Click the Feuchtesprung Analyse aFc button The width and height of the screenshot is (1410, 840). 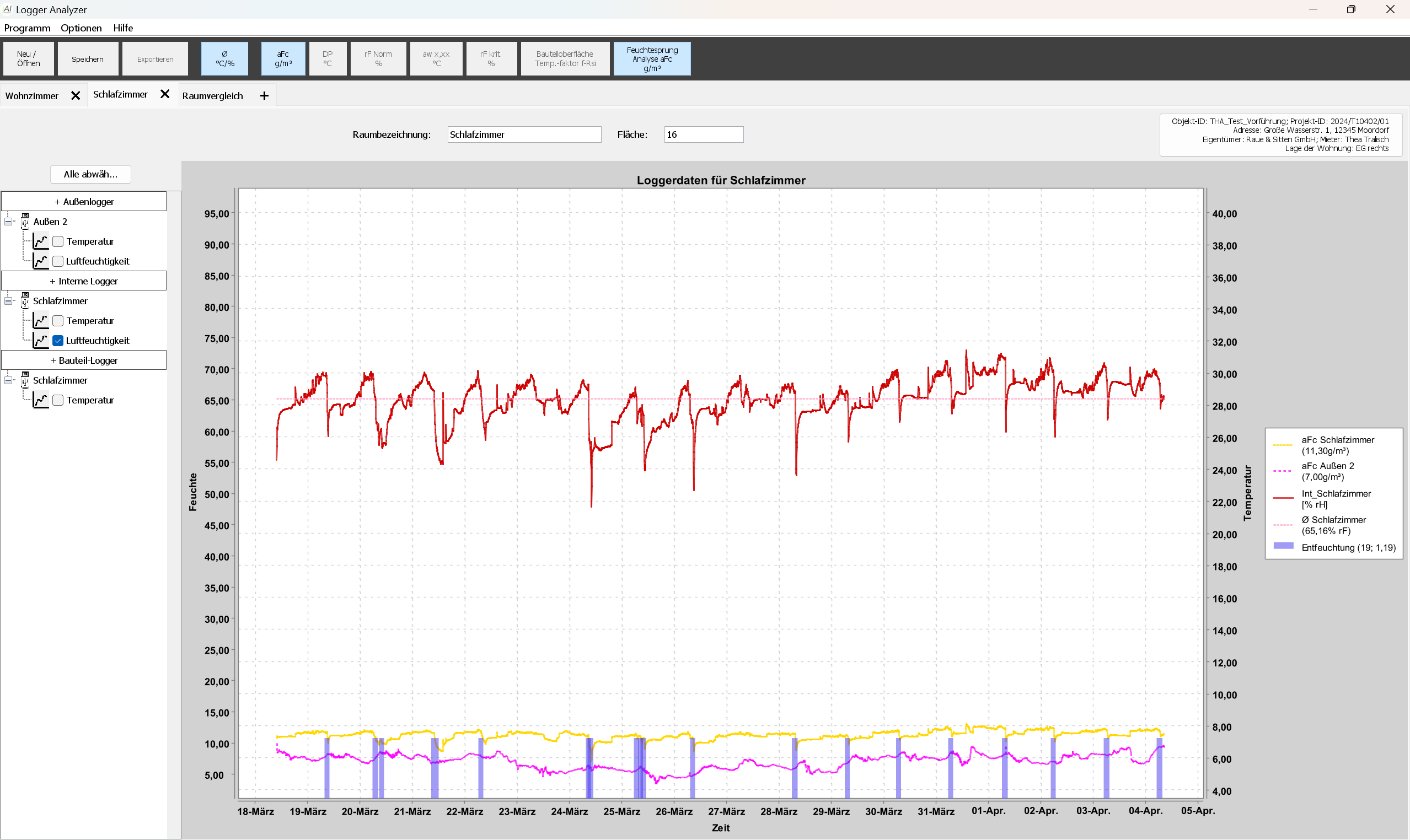coord(652,59)
